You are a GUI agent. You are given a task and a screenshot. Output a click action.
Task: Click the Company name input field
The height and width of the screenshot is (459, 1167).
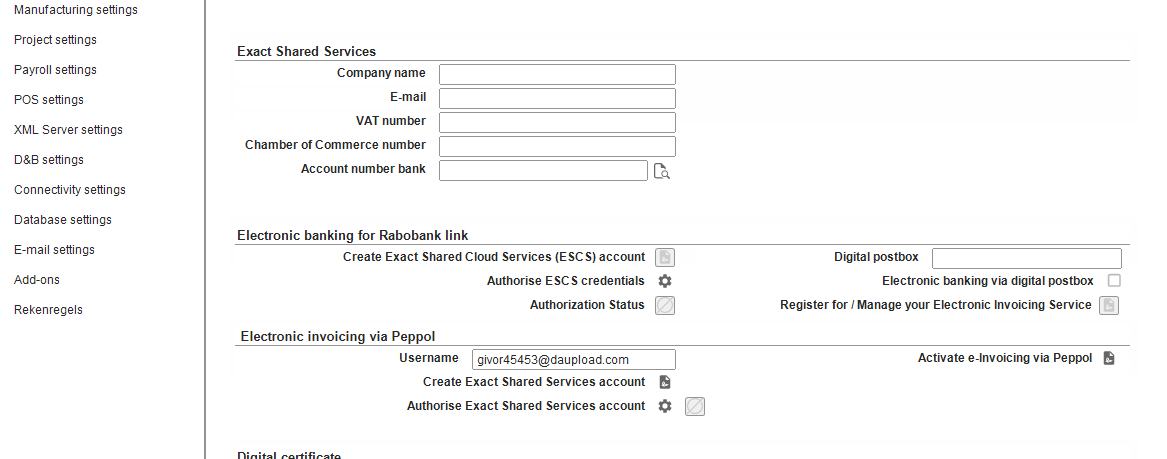tap(557, 74)
